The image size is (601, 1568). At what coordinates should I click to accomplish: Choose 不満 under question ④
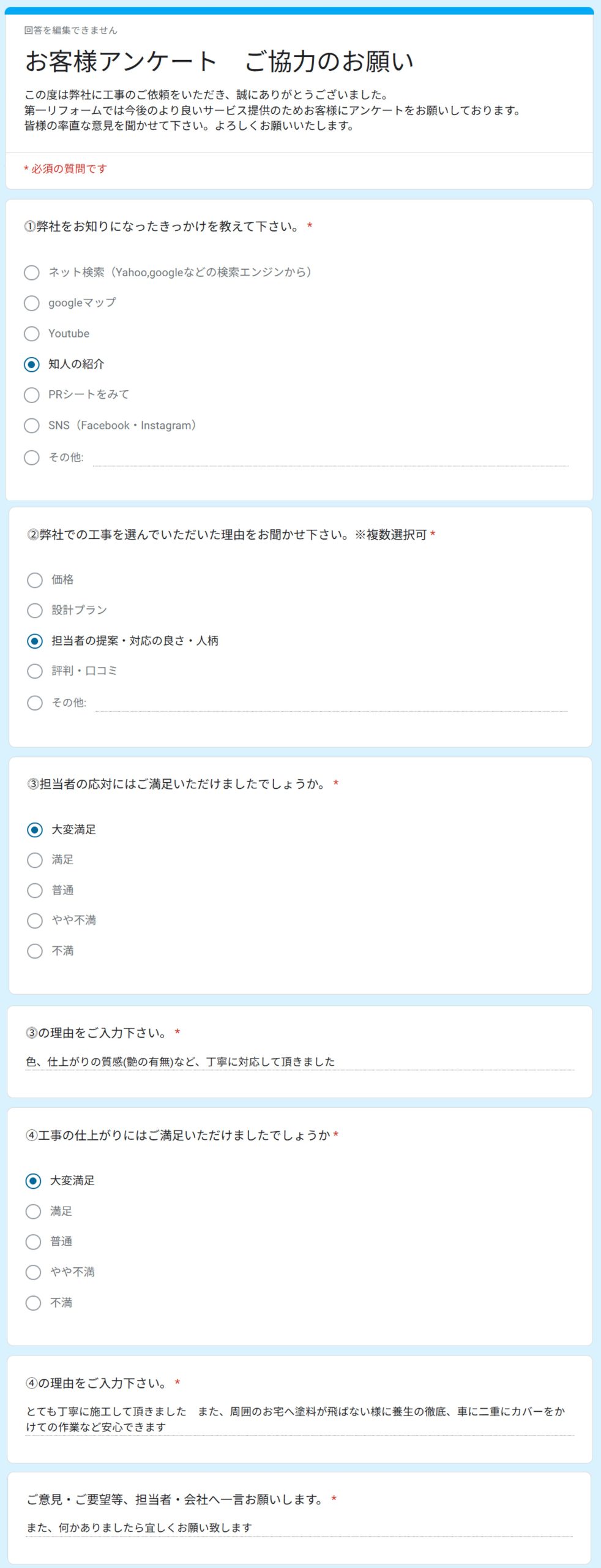coord(33,1303)
